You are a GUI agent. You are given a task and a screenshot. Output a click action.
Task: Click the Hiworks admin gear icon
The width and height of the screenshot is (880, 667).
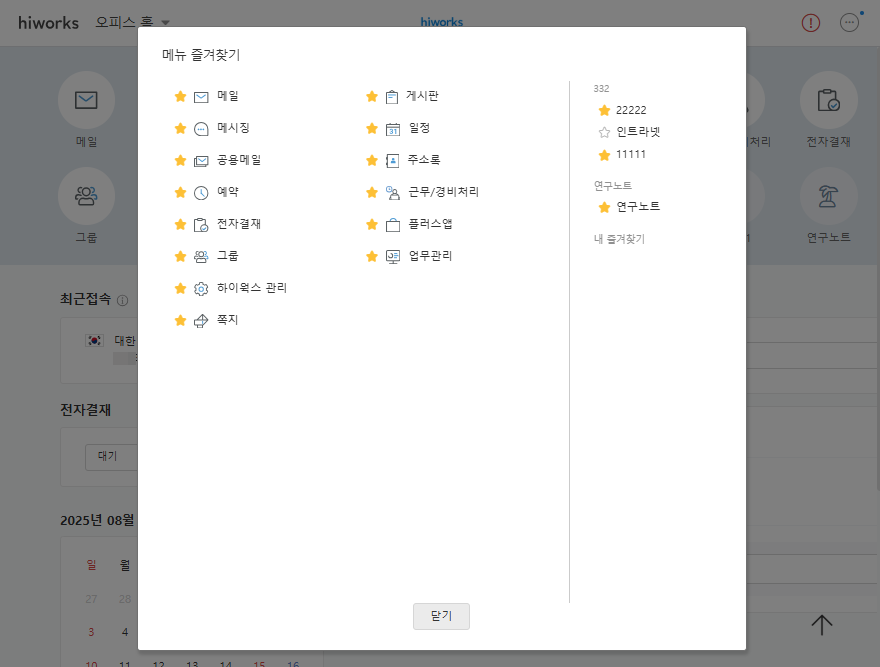pos(201,289)
